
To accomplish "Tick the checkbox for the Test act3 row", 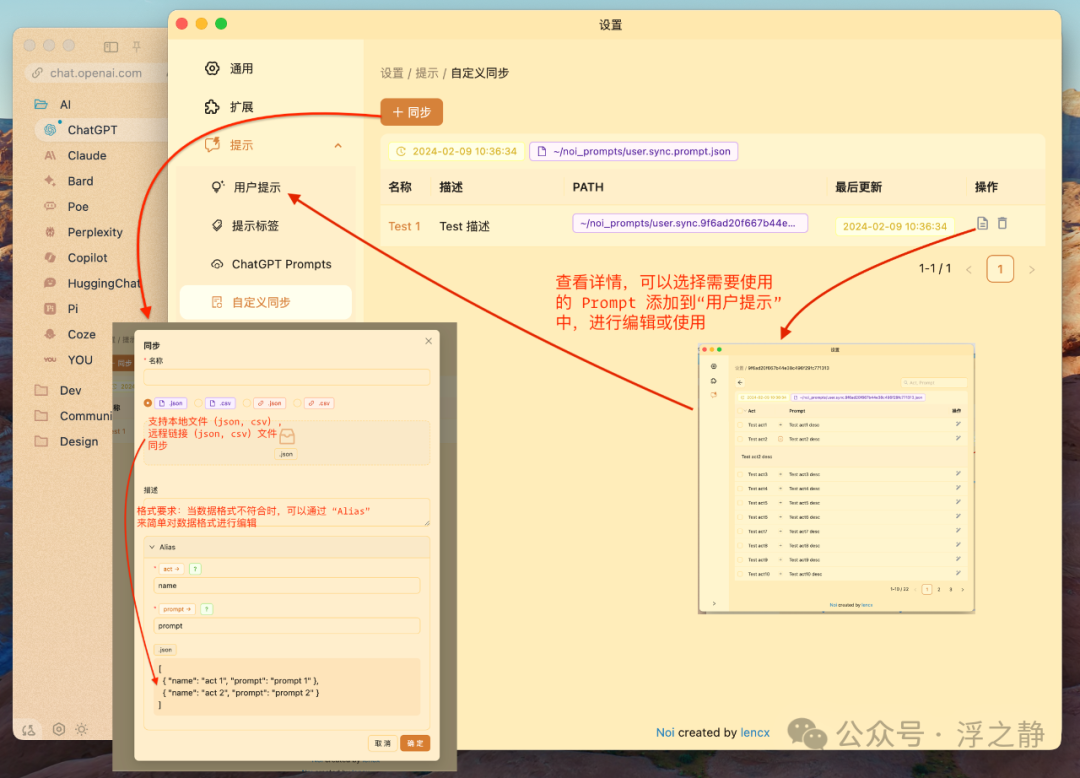I will coord(741,474).
